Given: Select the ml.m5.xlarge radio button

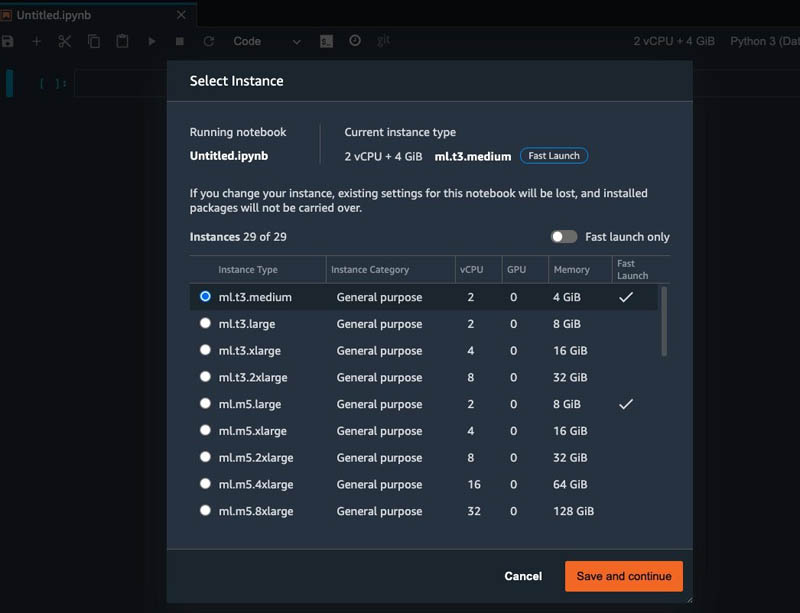Looking at the screenshot, I should (205, 430).
